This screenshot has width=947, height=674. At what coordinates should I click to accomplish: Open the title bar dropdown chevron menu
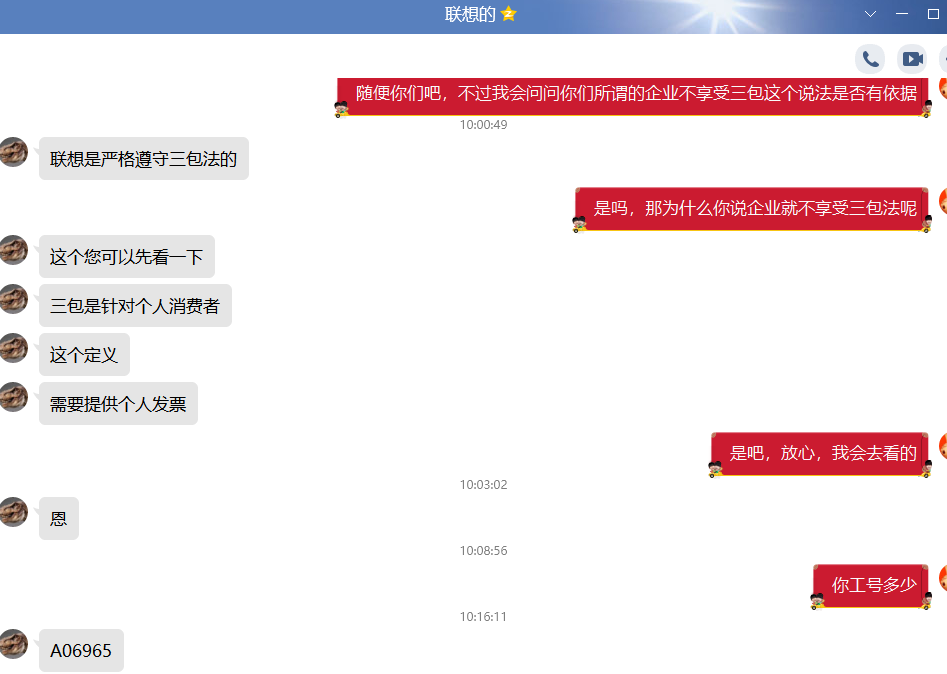pyautogui.click(x=870, y=14)
